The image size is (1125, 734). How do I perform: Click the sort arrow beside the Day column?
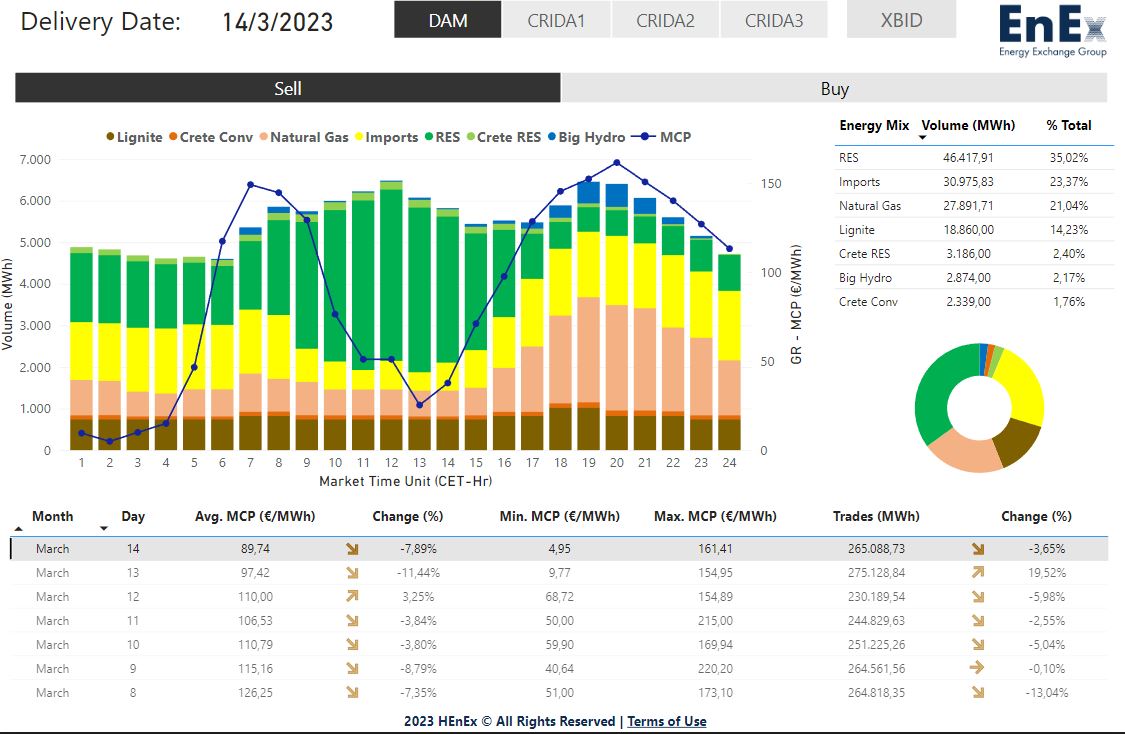104,527
